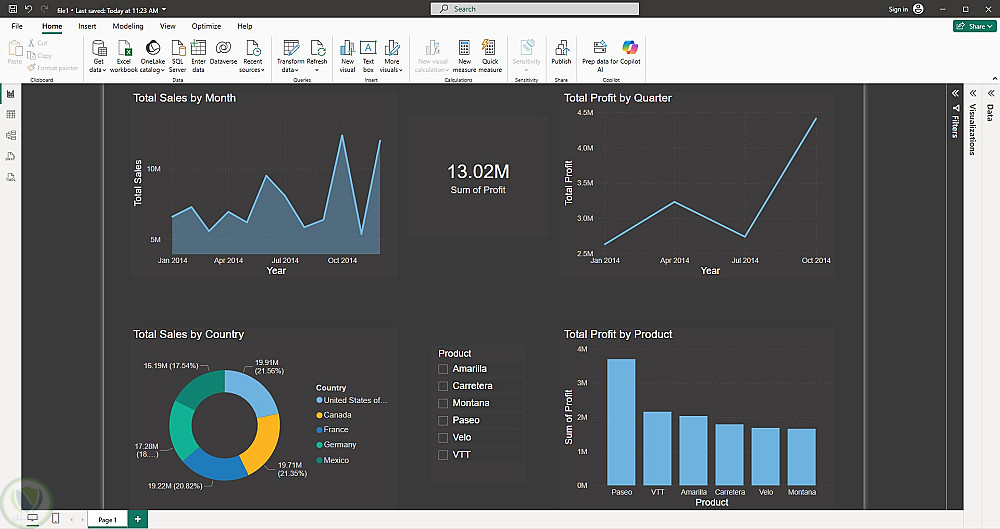Switch to mobile layout at bottom
The image size is (1000, 529).
(55, 518)
